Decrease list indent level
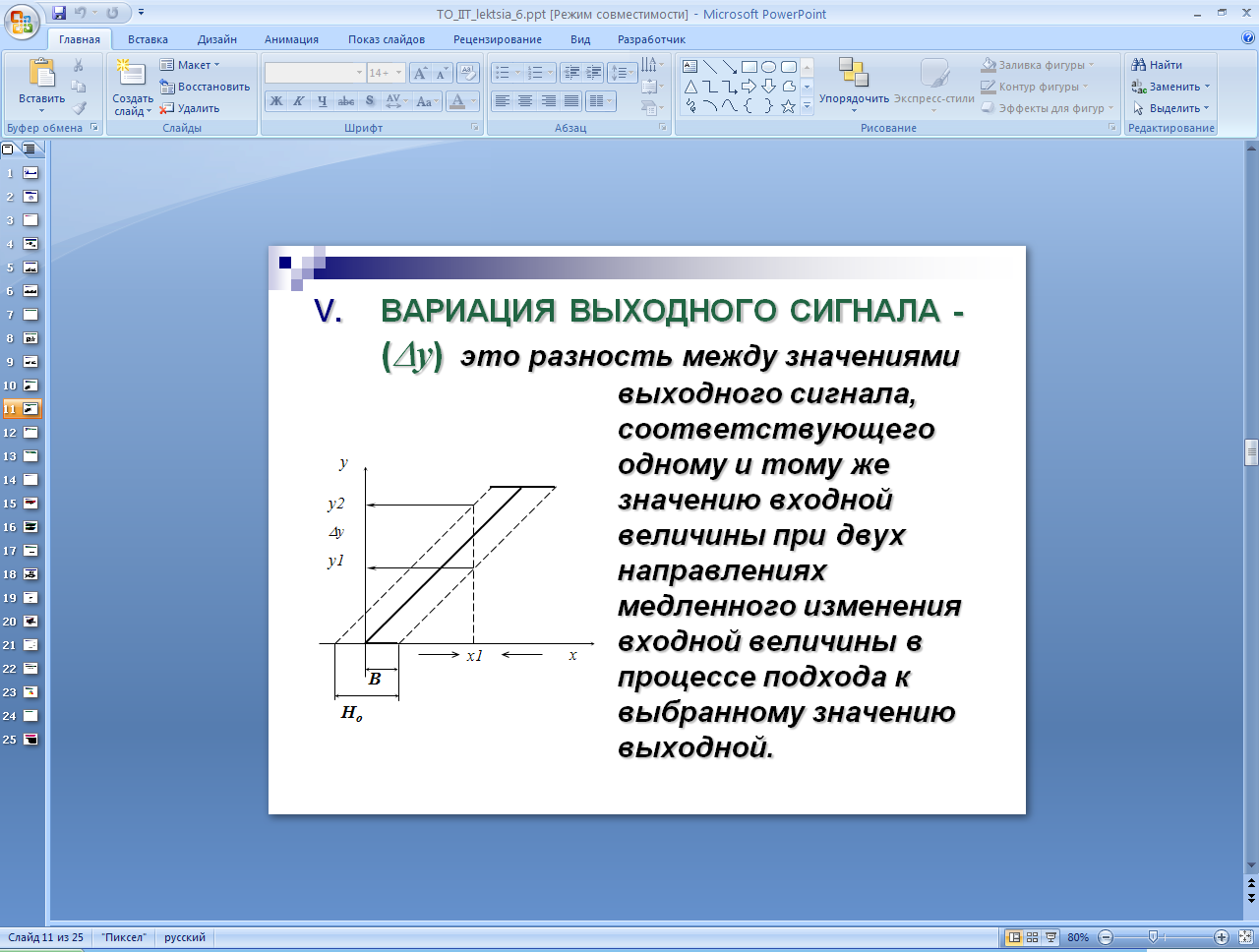 pos(570,73)
